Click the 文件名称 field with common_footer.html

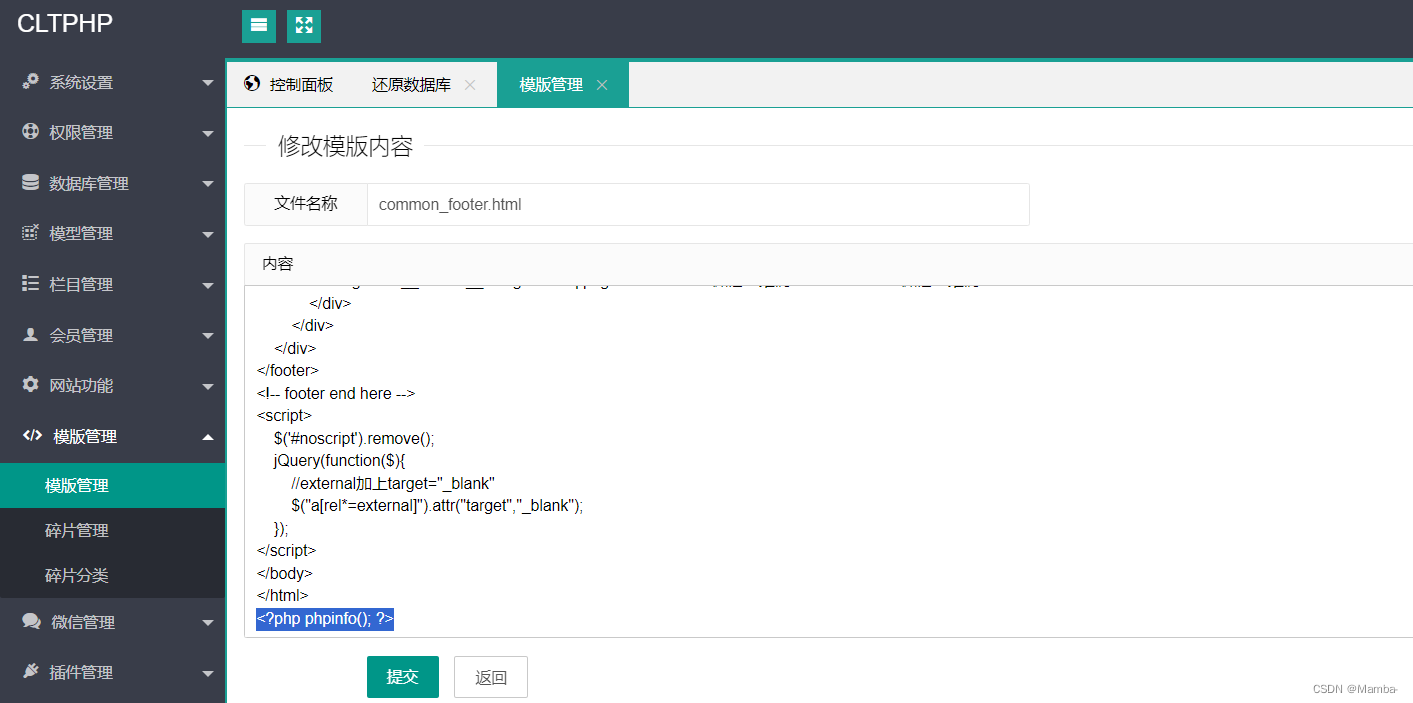pos(698,204)
